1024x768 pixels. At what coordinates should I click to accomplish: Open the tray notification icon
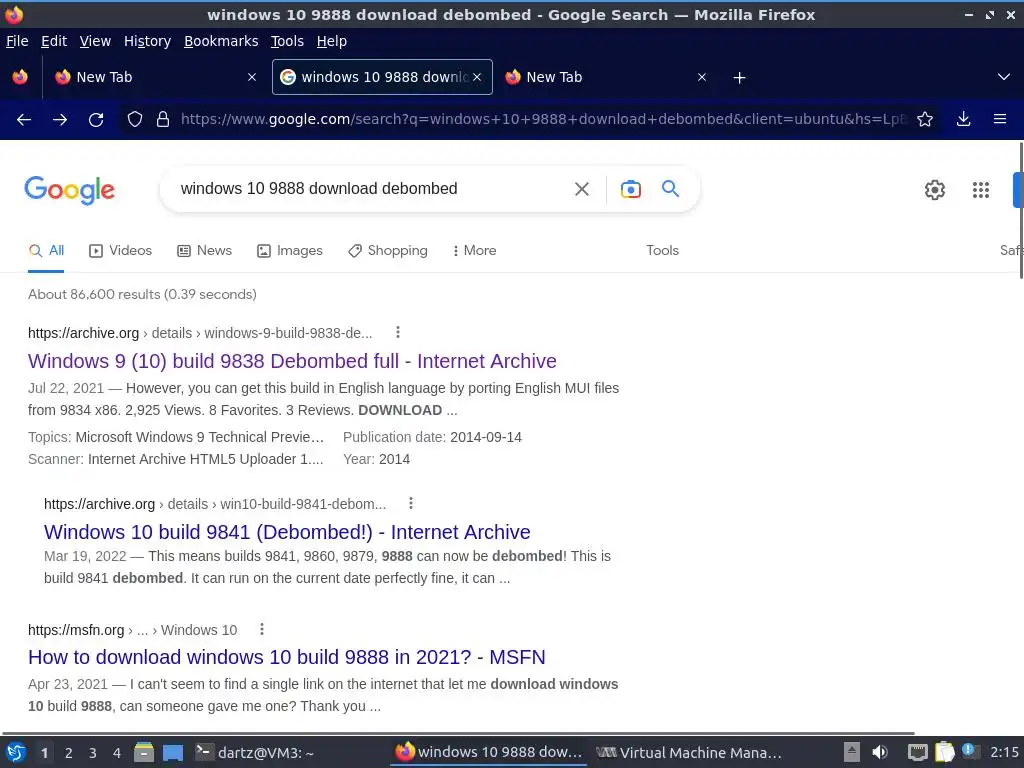click(x=970, y=751)
